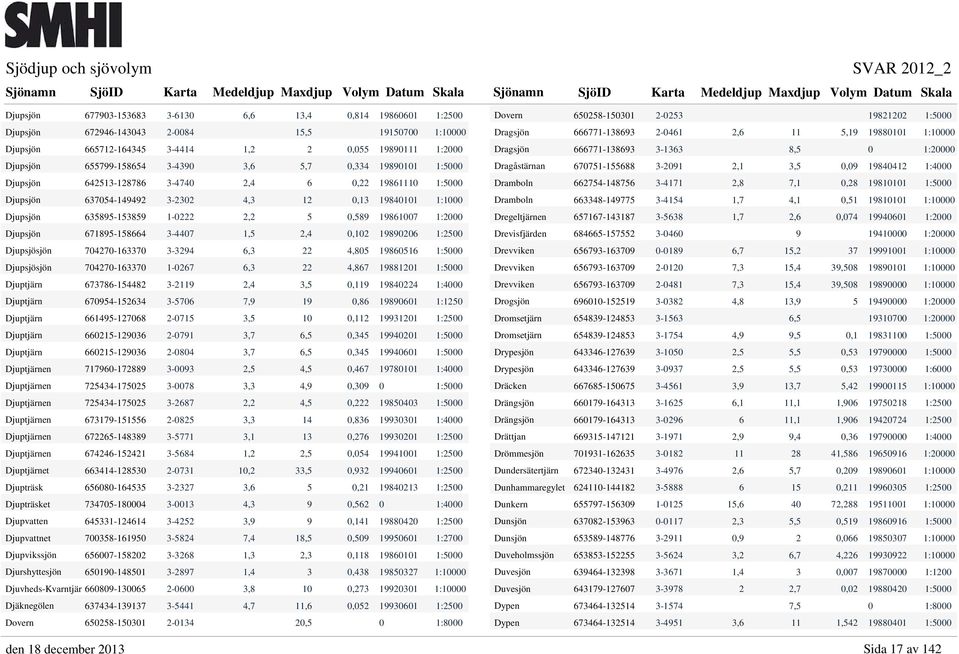Viewport: 959px width, 654px height.
Task: Select the Karta value '3-1563'
Action: pos(668,318)
